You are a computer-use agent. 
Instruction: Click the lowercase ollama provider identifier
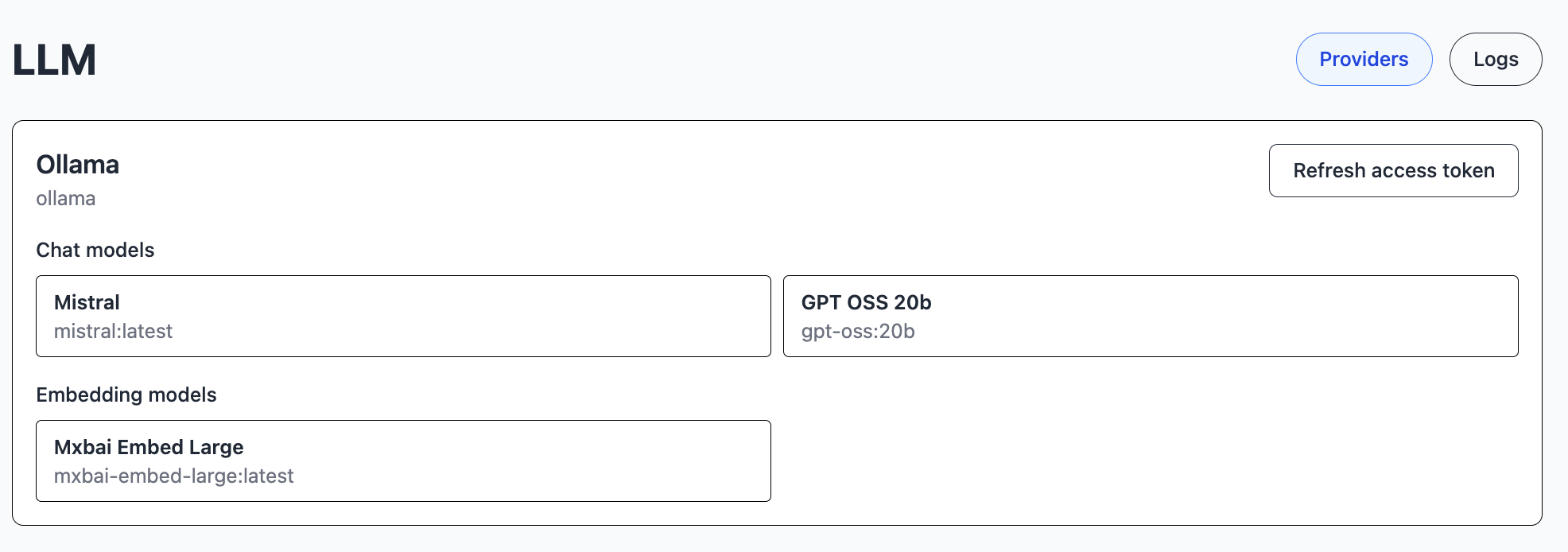(66, 199)
